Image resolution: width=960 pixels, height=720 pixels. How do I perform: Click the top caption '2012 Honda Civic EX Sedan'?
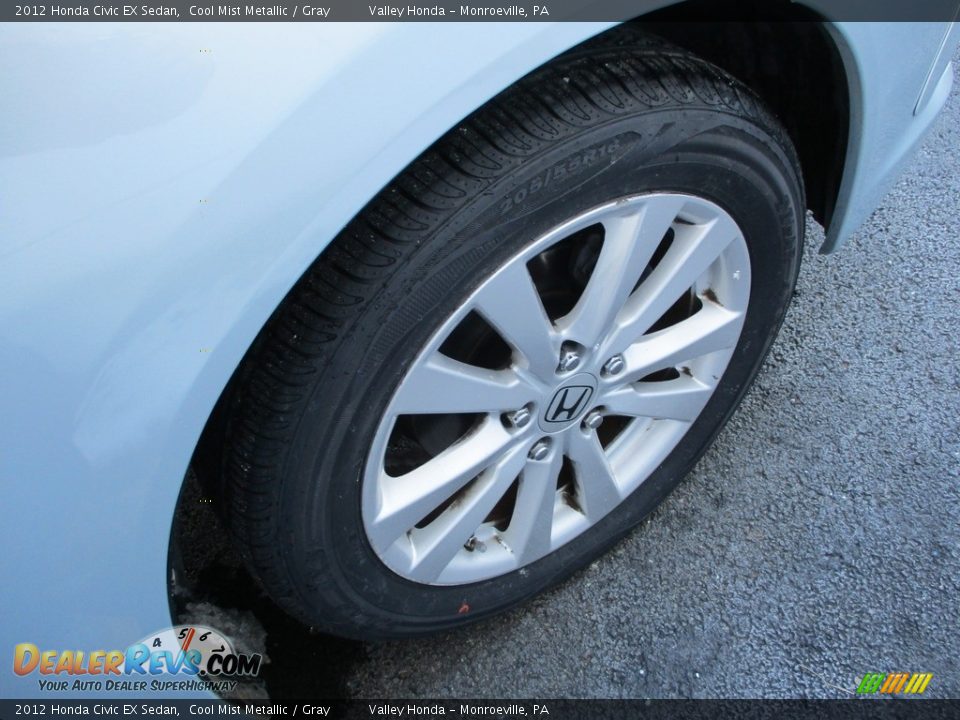point(97,10)
